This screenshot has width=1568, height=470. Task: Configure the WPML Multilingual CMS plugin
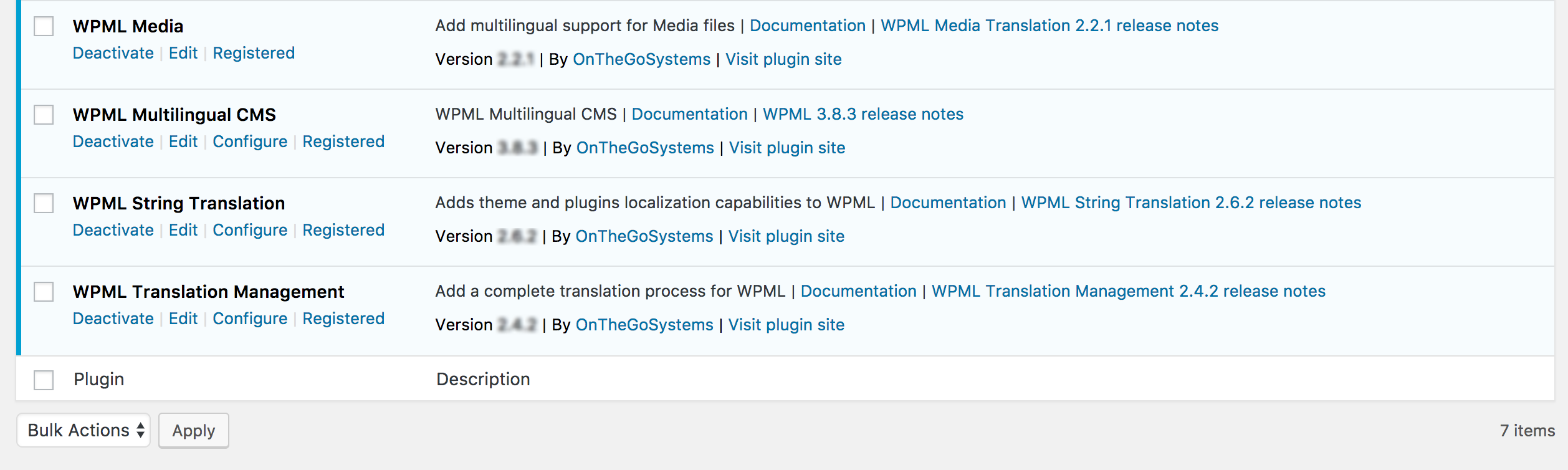250,141
